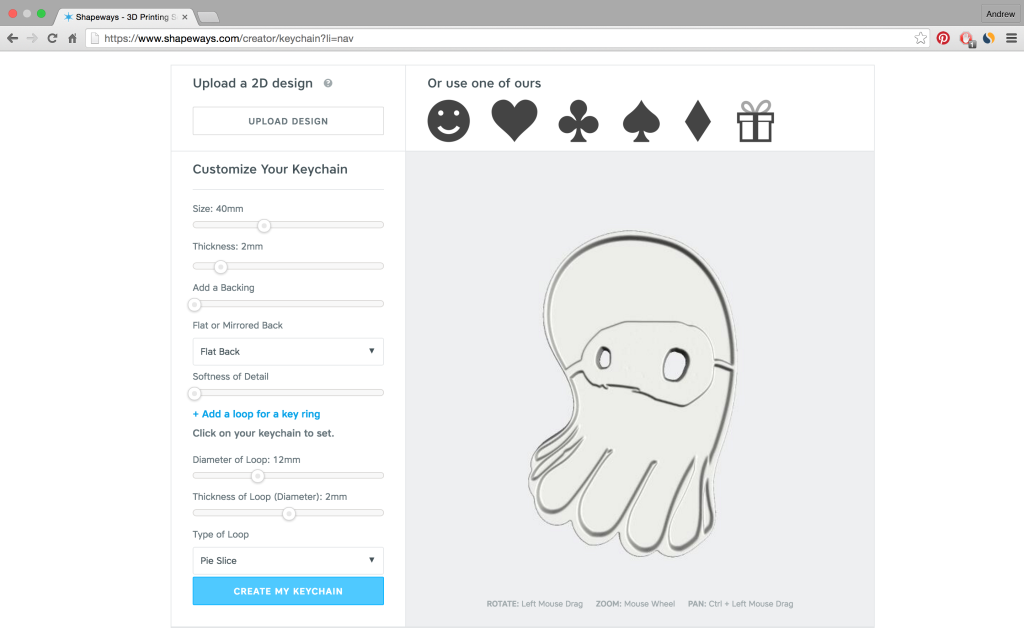
Task: Click the Click on your keychain to set text
Action: pyautogui.click(x=263, y=433)
